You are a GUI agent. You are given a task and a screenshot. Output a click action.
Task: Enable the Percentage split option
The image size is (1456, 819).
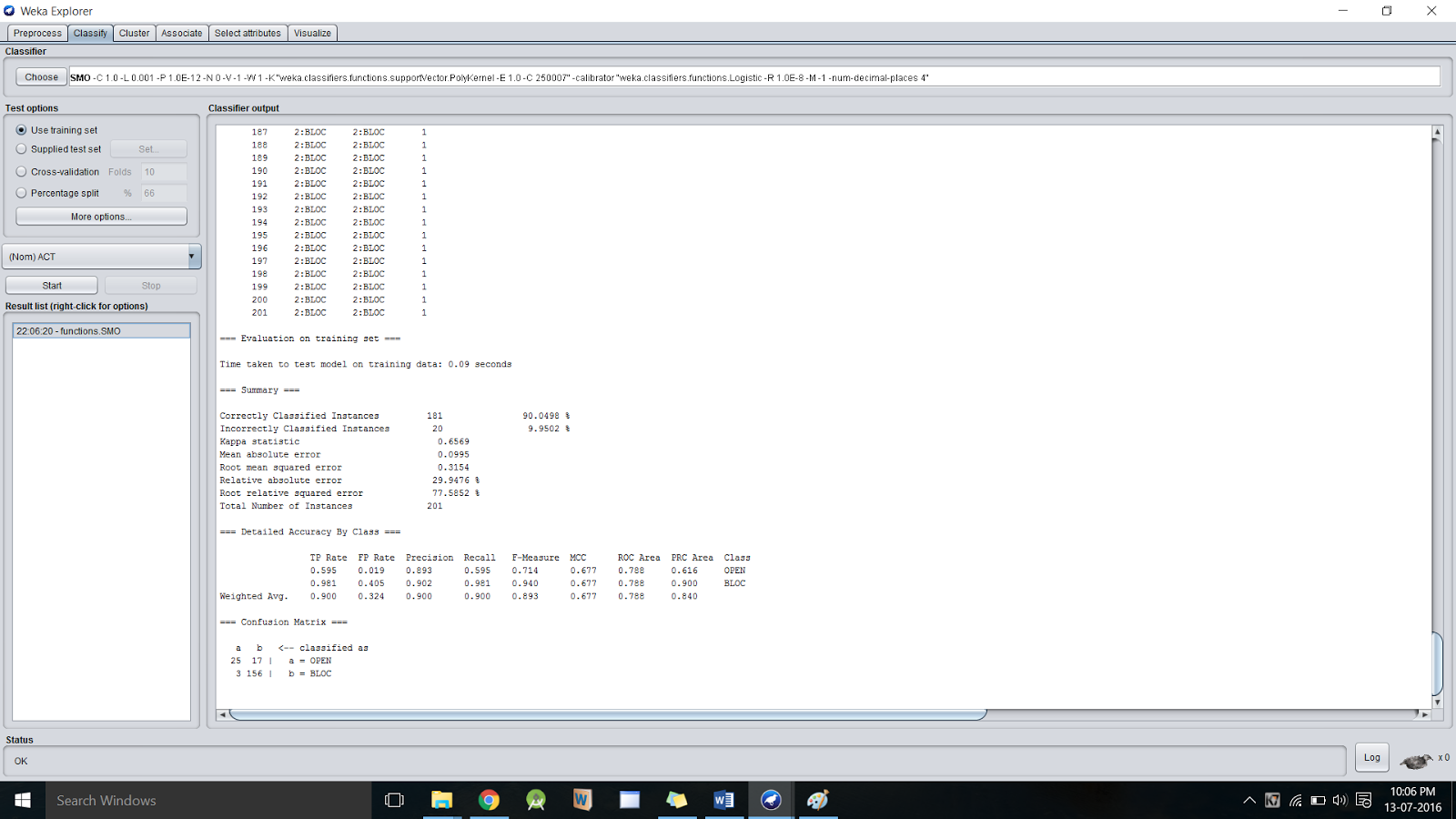pyautogui.click(x=21, y=193)
